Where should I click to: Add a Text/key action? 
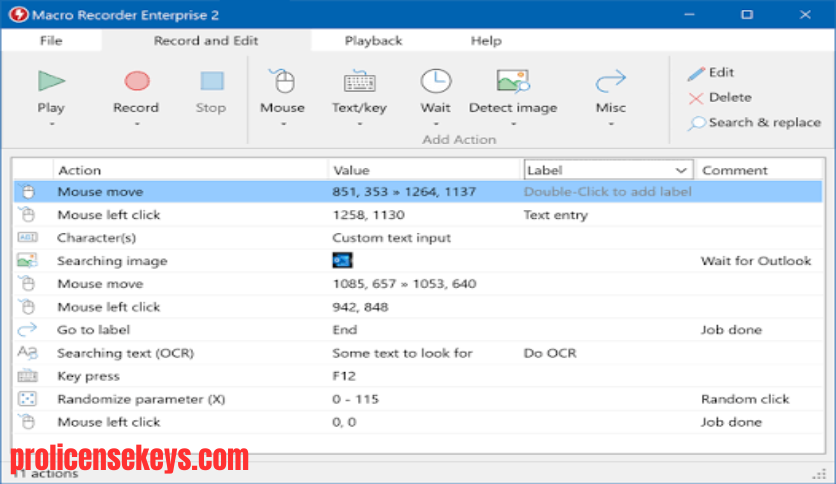pos(359,82)
